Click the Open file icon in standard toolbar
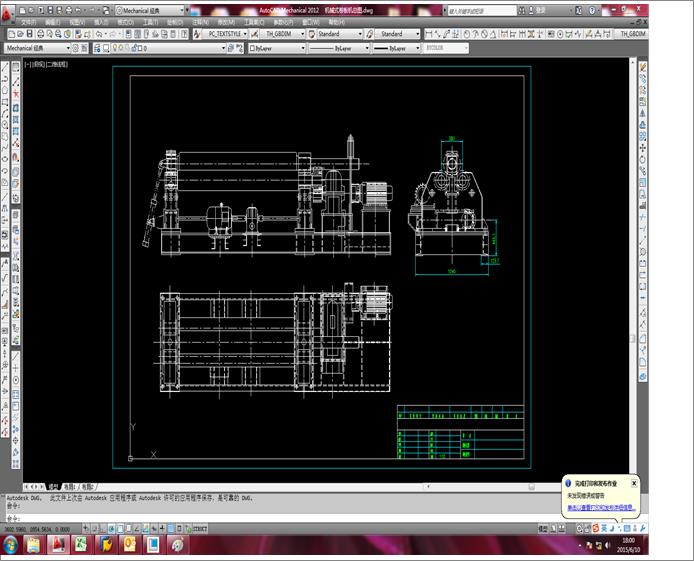 pyautogui.click(x=21, y=34)
